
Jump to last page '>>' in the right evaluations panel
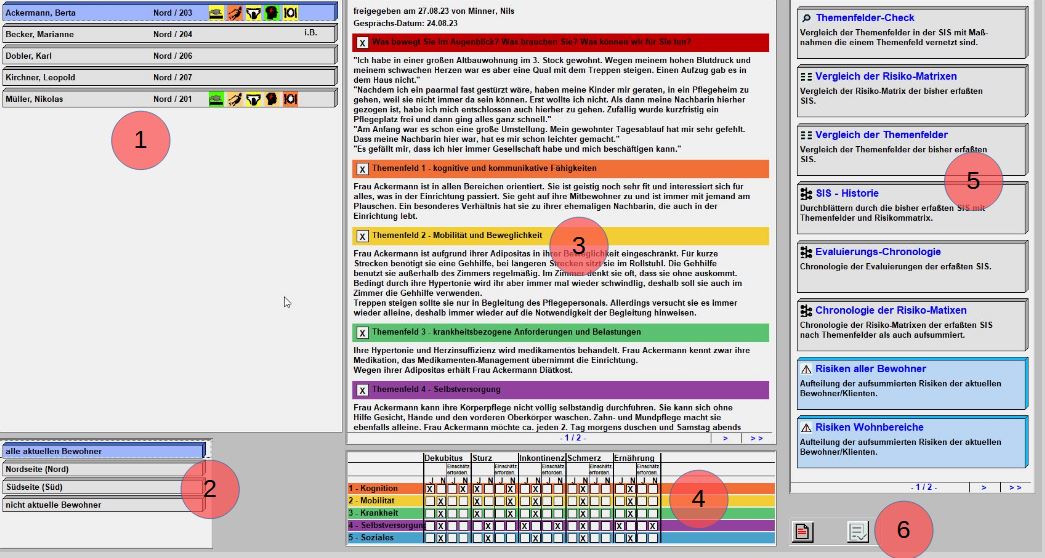[1015, 487]
